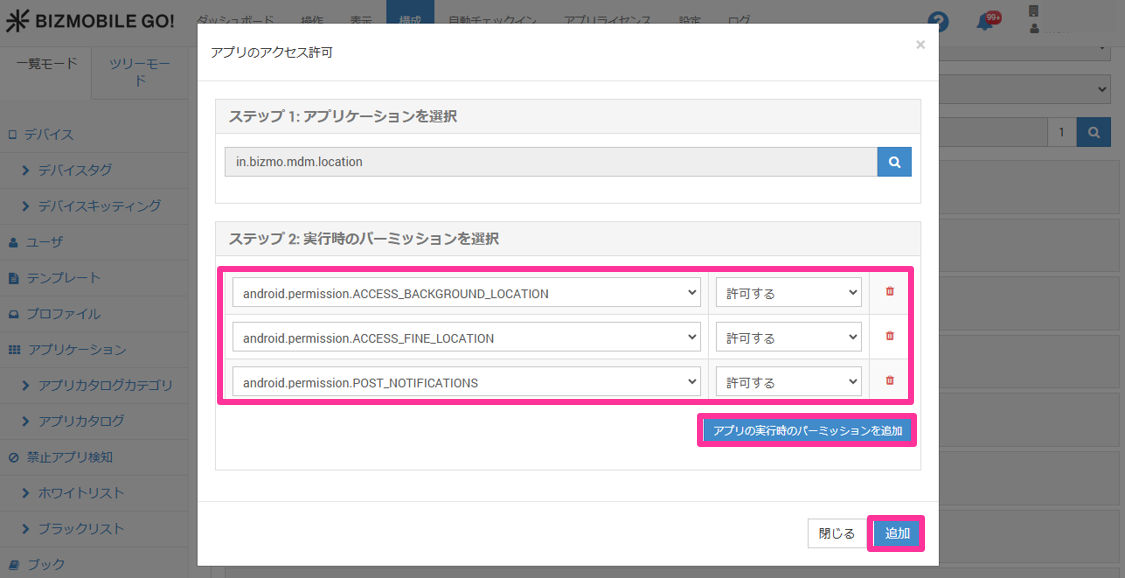Close the アプリのアクセス許可 dialog with X
The image size is (1125, 578).
click(920, 45)
